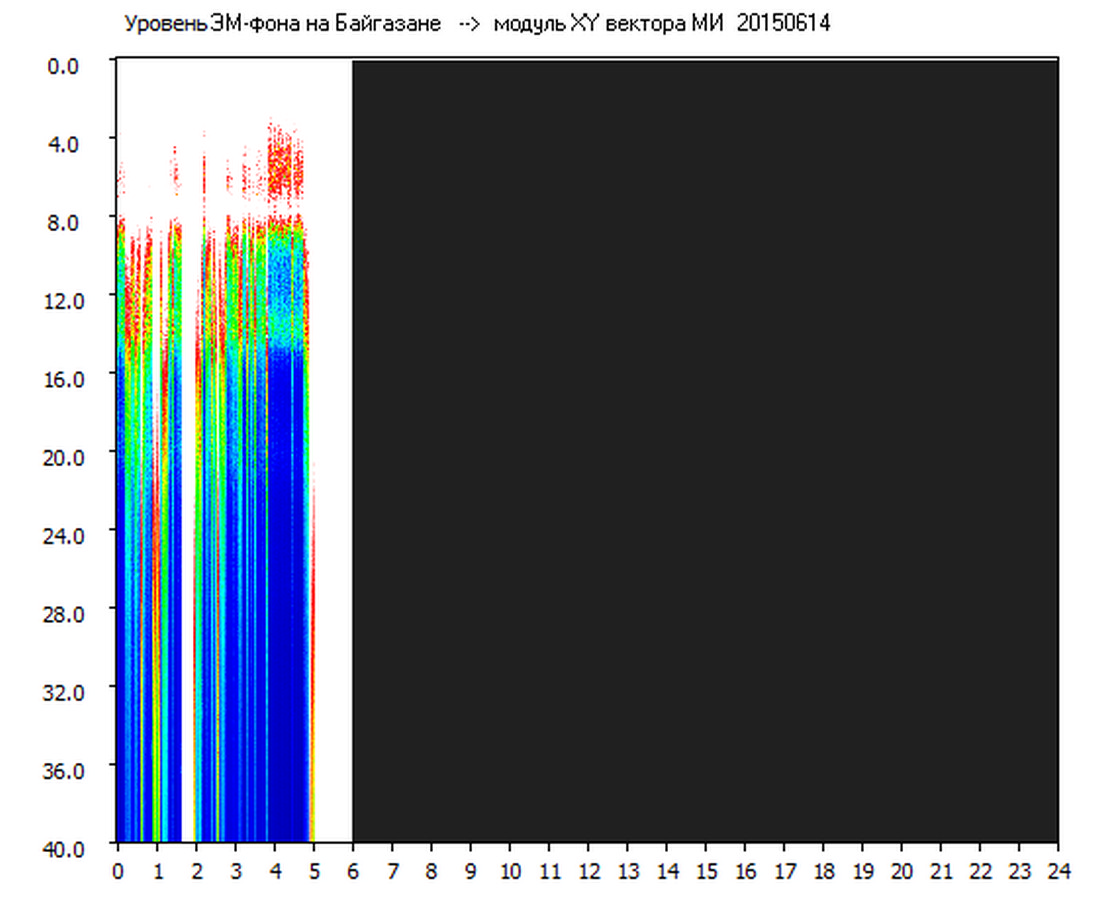
Task: Click the x-axis hour label '12'
Action: [x=589, y=871]
